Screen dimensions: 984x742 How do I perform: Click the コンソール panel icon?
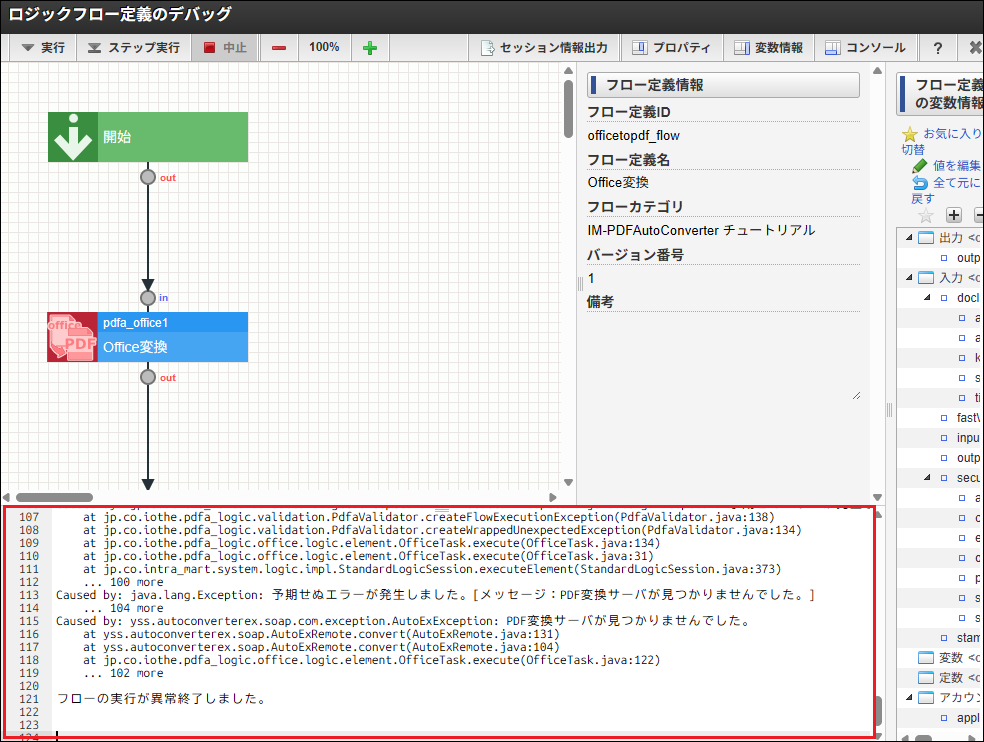pyautogui.click(x=833, y=48)
